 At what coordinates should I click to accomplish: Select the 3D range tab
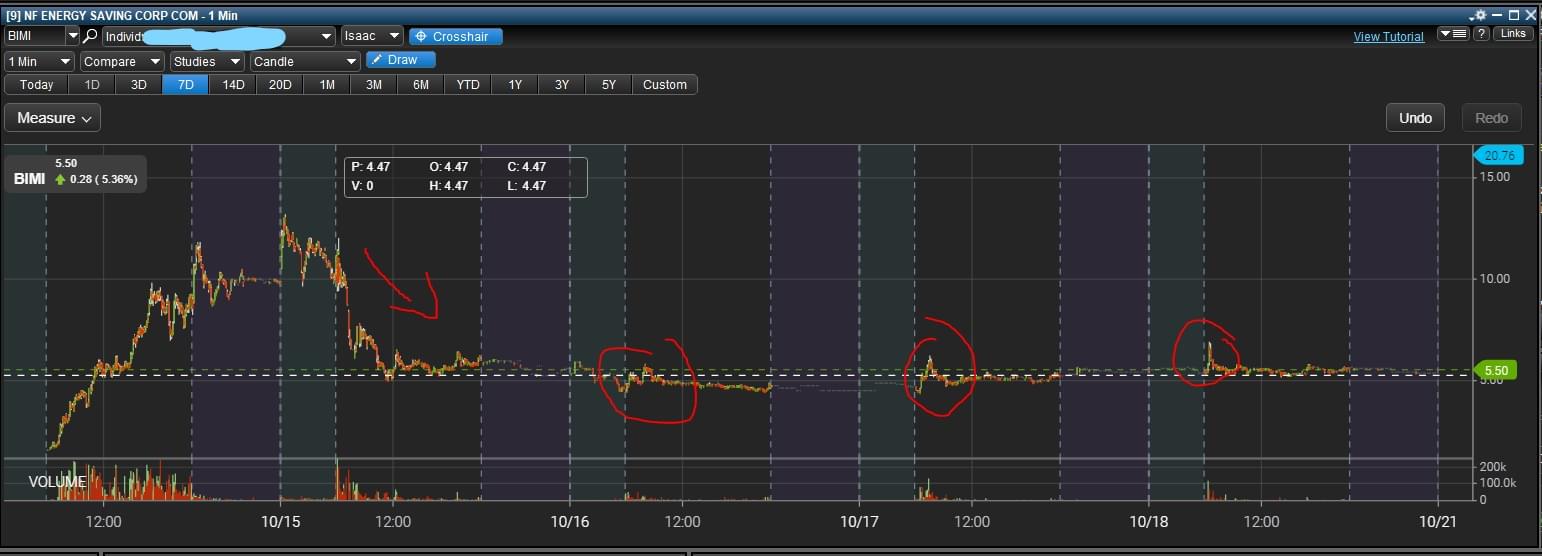point(139,85)
